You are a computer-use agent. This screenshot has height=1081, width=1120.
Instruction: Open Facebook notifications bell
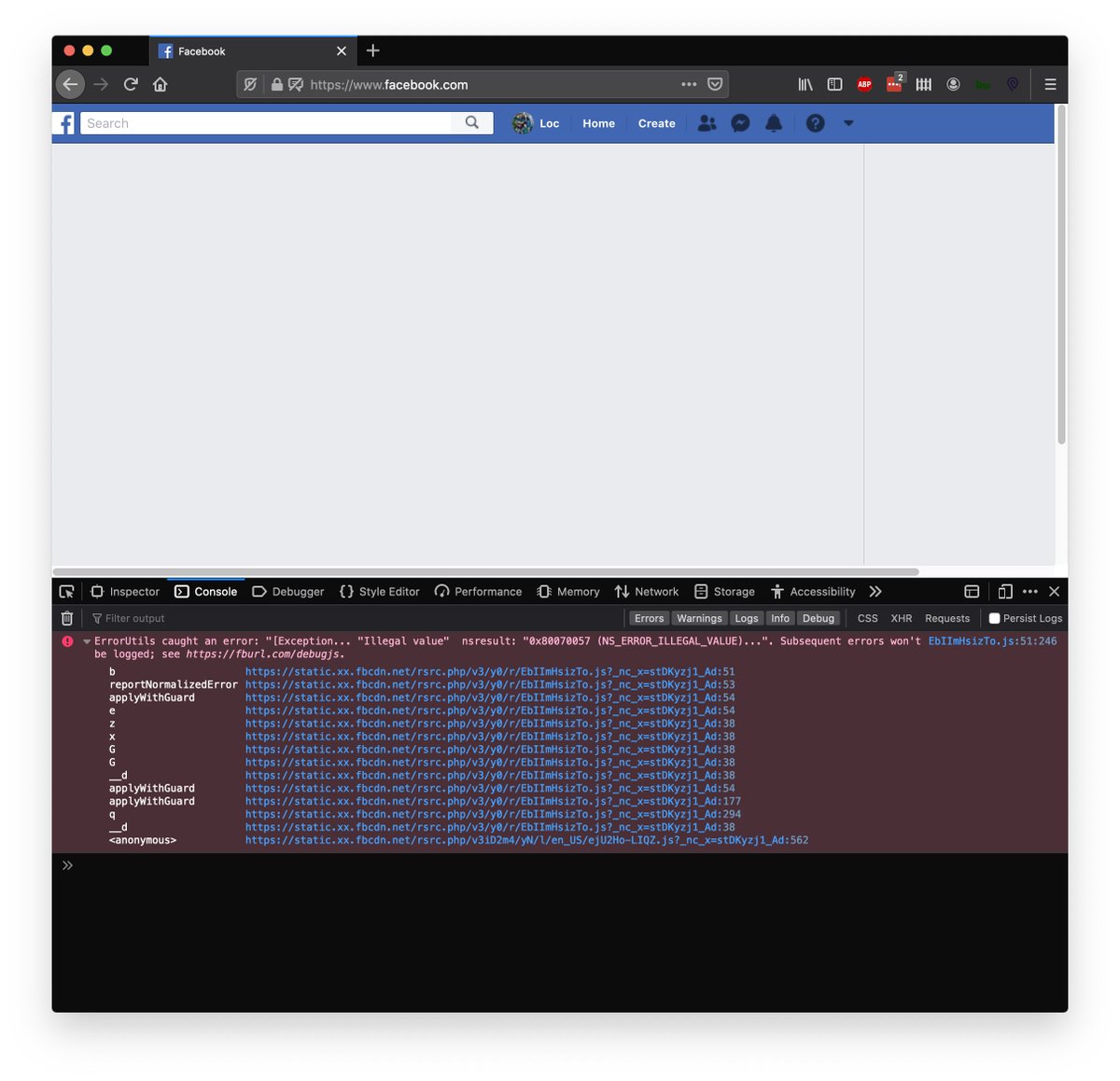point(774,123)
